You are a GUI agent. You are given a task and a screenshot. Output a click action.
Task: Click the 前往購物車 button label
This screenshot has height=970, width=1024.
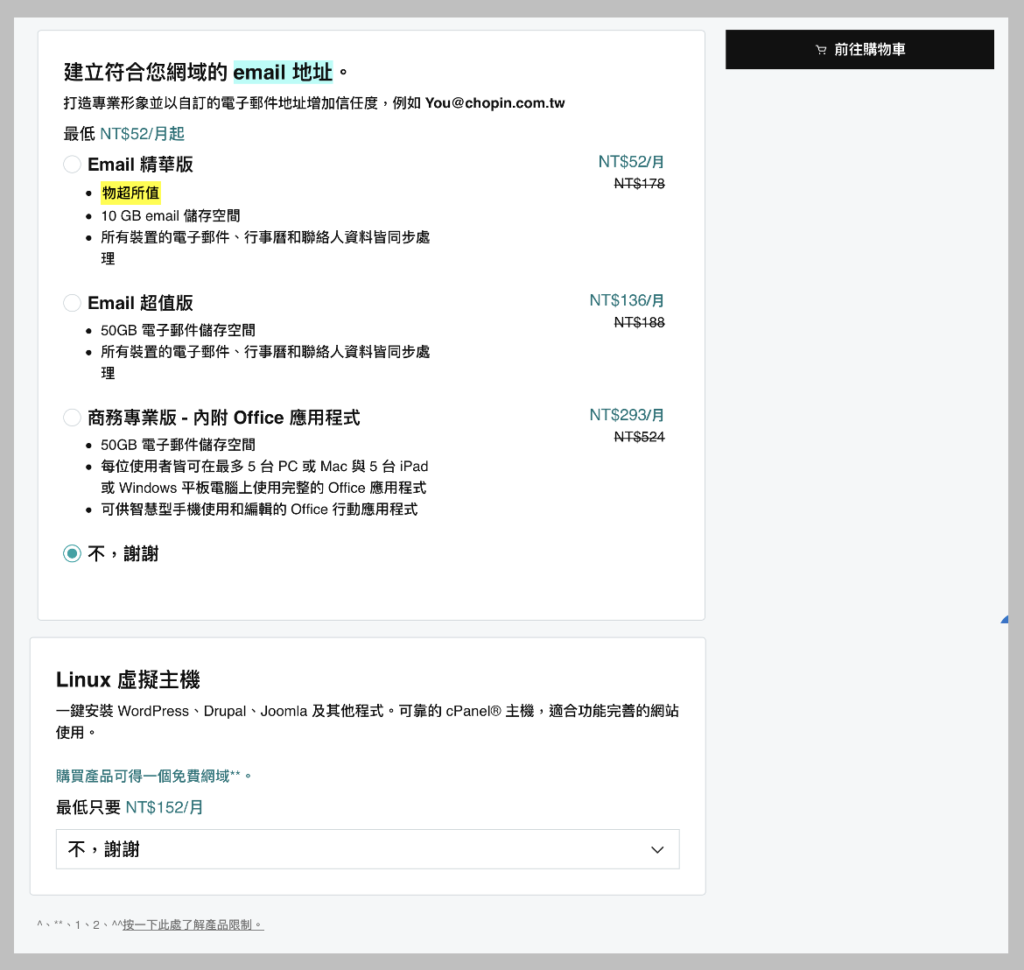click(x=869, y=50)
